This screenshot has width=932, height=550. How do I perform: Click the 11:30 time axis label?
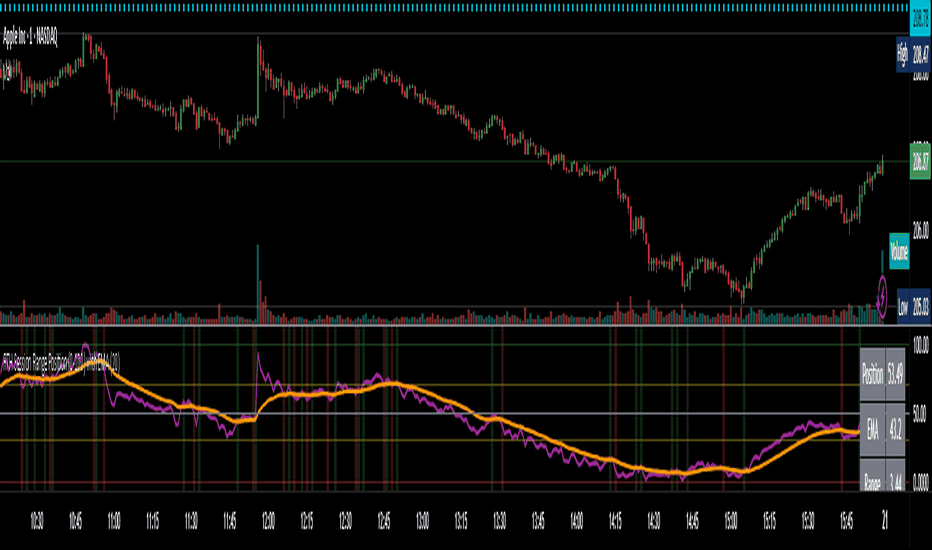coord(191,521)
